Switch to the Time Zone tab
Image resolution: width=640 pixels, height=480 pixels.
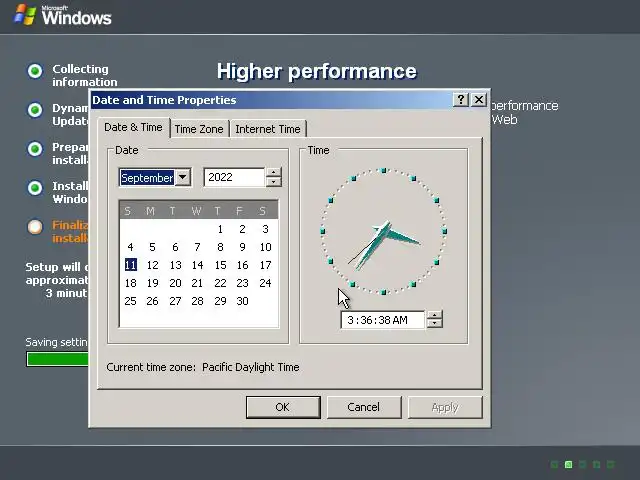tap(199, 129)
